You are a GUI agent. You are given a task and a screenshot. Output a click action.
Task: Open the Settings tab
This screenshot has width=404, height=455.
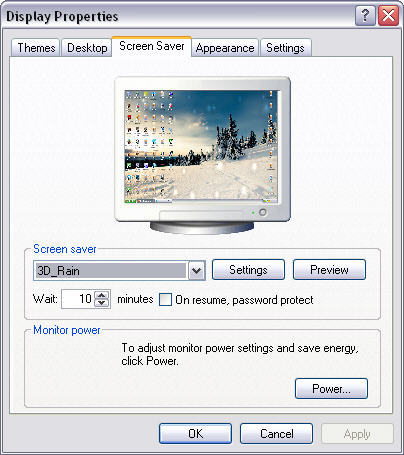pos(285,48)
